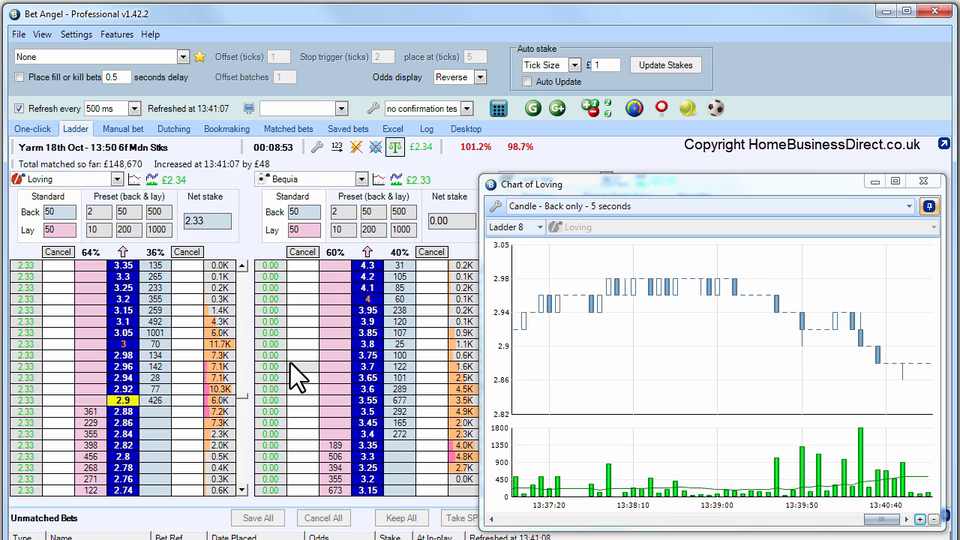Click the green G greening icon
The height and width of the screenshot is (540, 960).
[x=533, y=108]
